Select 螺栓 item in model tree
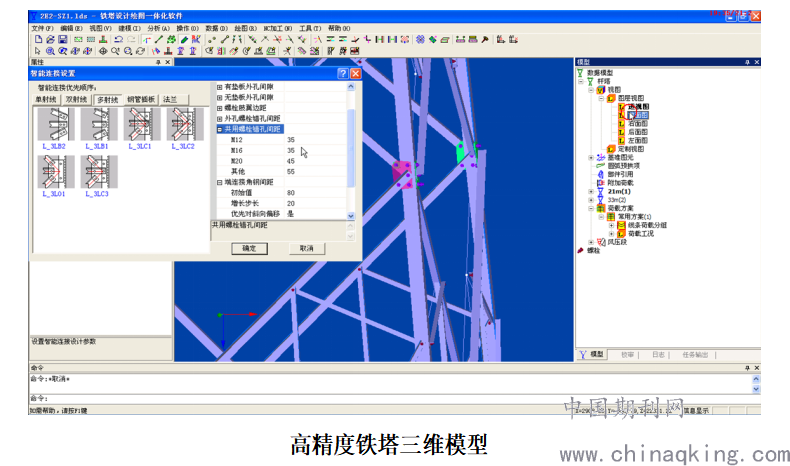The width and height of the screenshot is (790, 466). (x=594, y=251)
